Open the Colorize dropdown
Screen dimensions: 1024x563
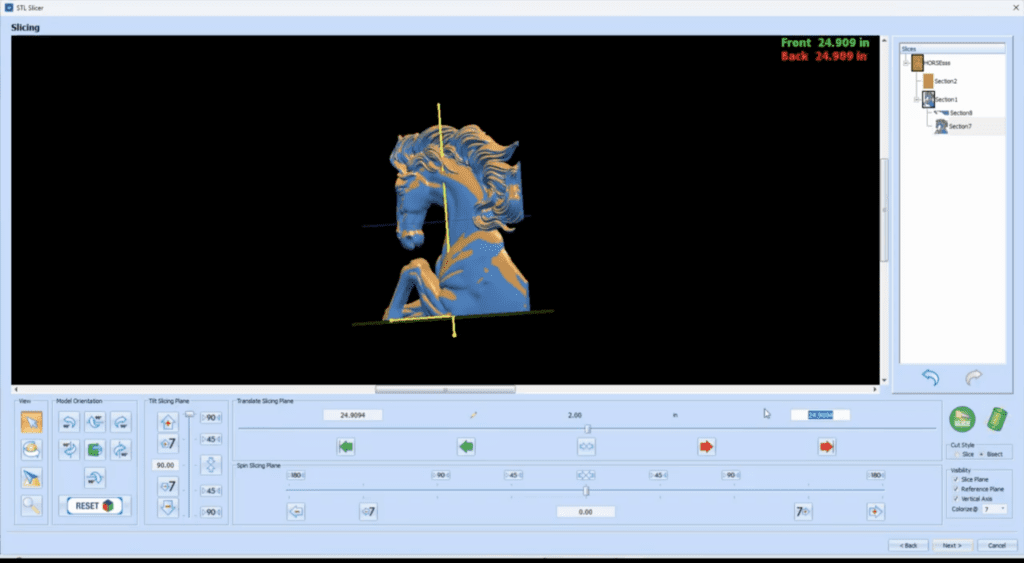pos(996,509)
